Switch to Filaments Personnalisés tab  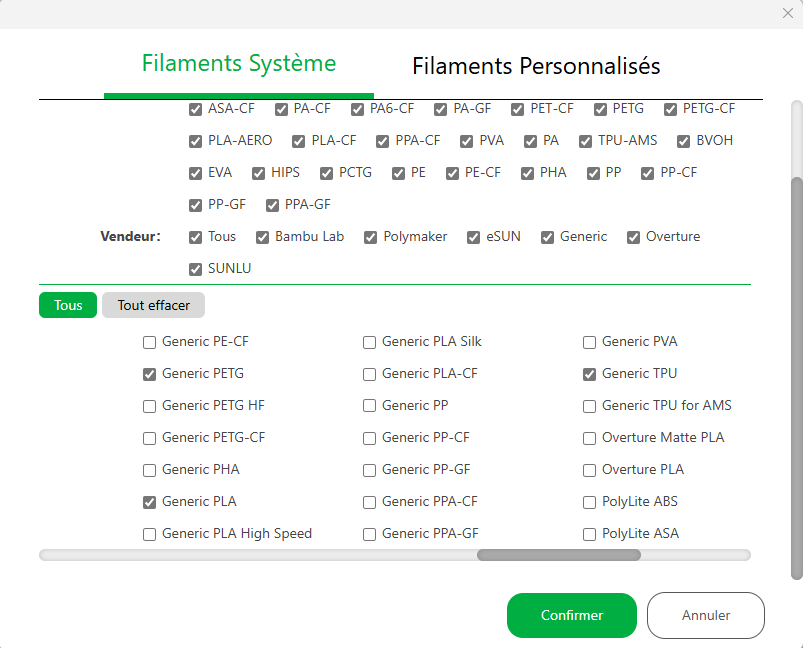point(536,66)
